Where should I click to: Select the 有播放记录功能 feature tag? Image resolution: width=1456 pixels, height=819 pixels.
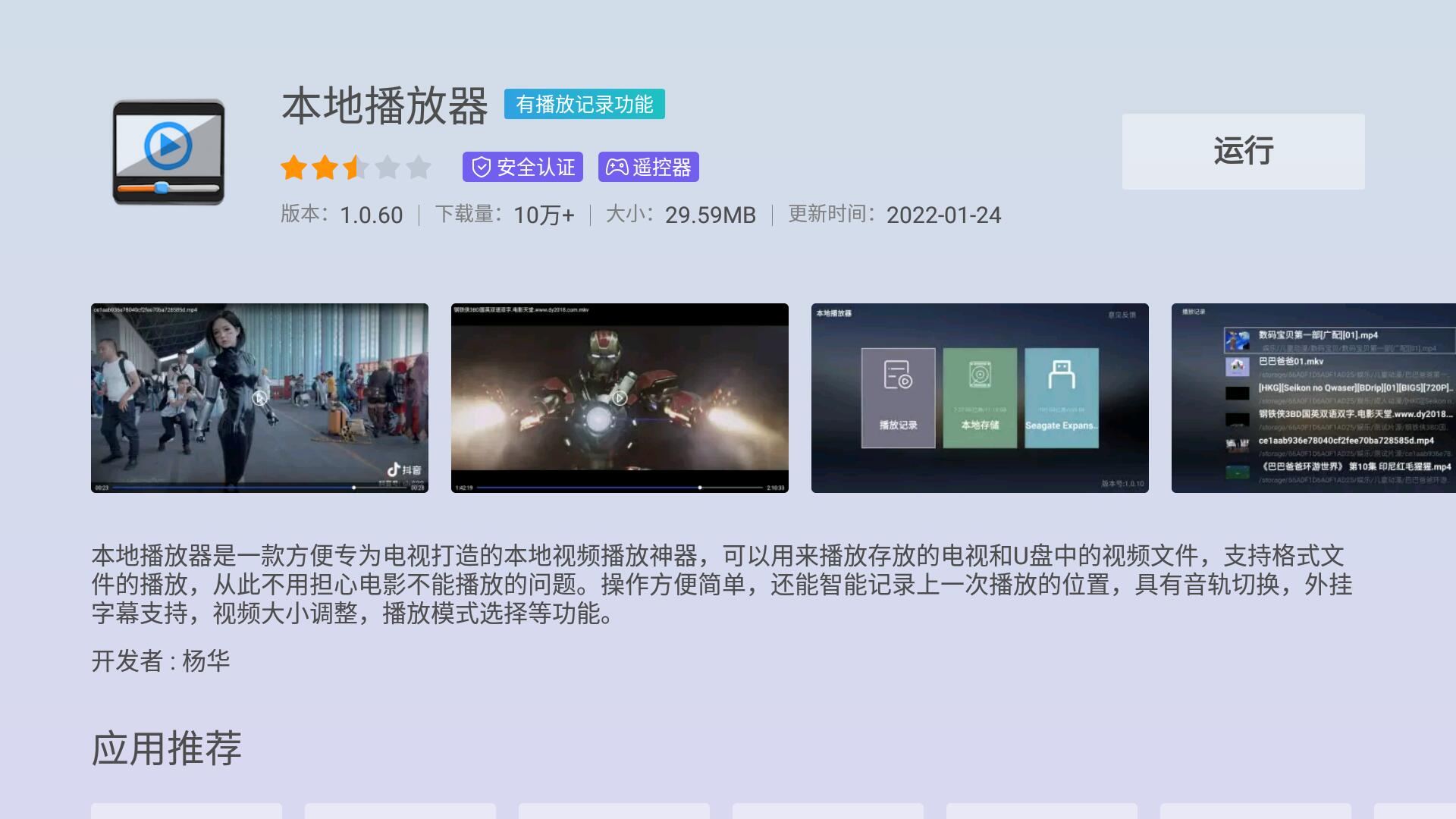(584, 105)
